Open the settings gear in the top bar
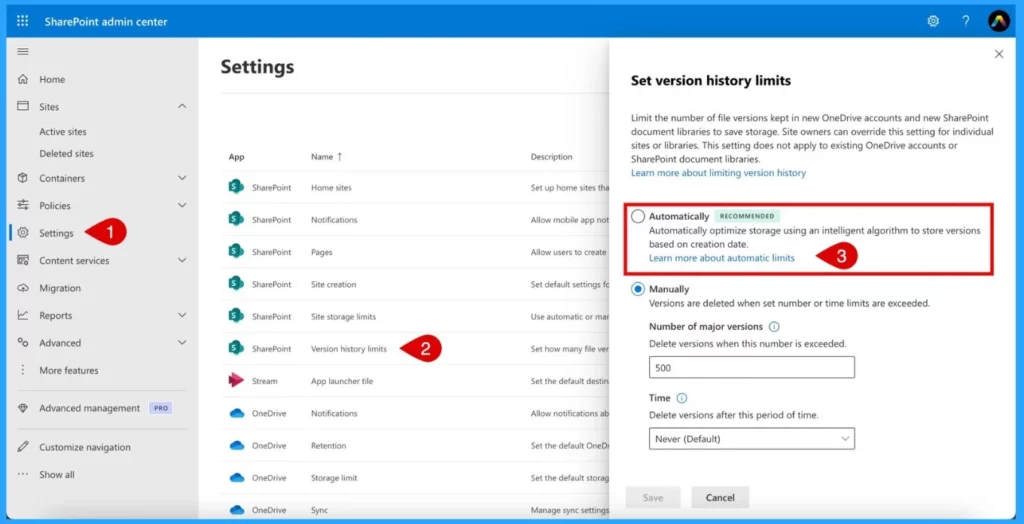Viewport: 1024px width, 524px height. point(933,21)
